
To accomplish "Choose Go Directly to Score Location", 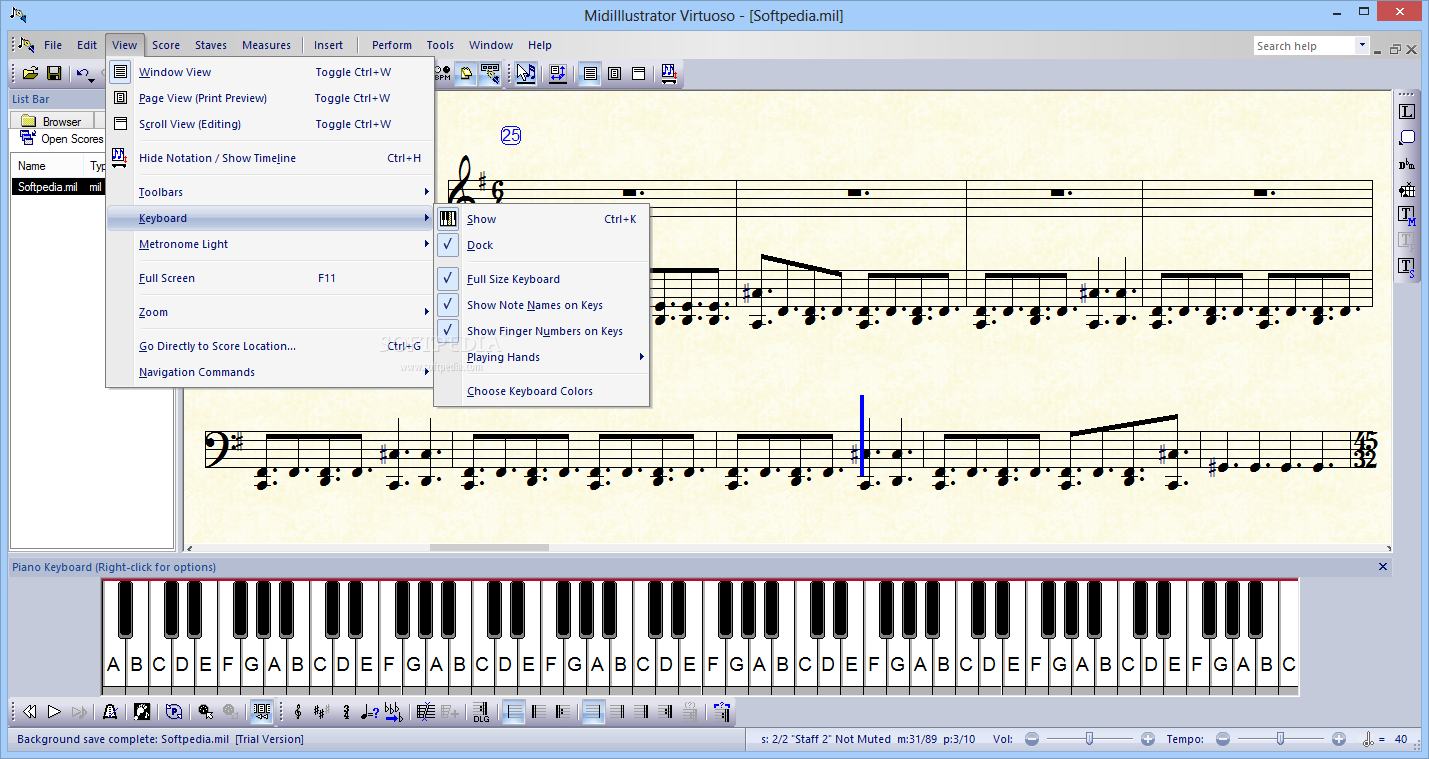I will [270, 346].
